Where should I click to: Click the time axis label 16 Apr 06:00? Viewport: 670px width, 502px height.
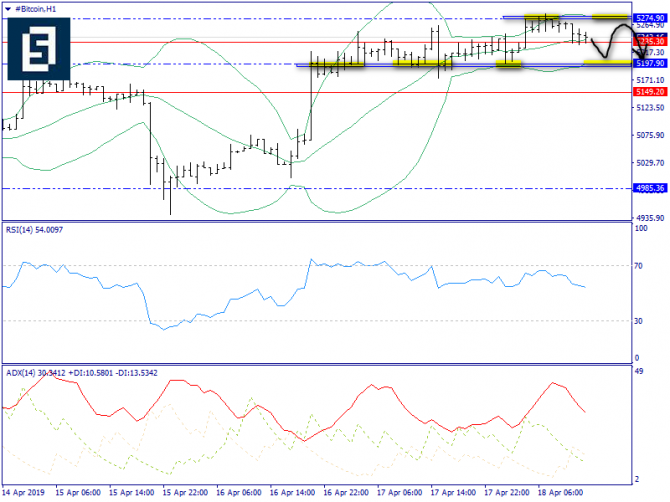[239, 493]
